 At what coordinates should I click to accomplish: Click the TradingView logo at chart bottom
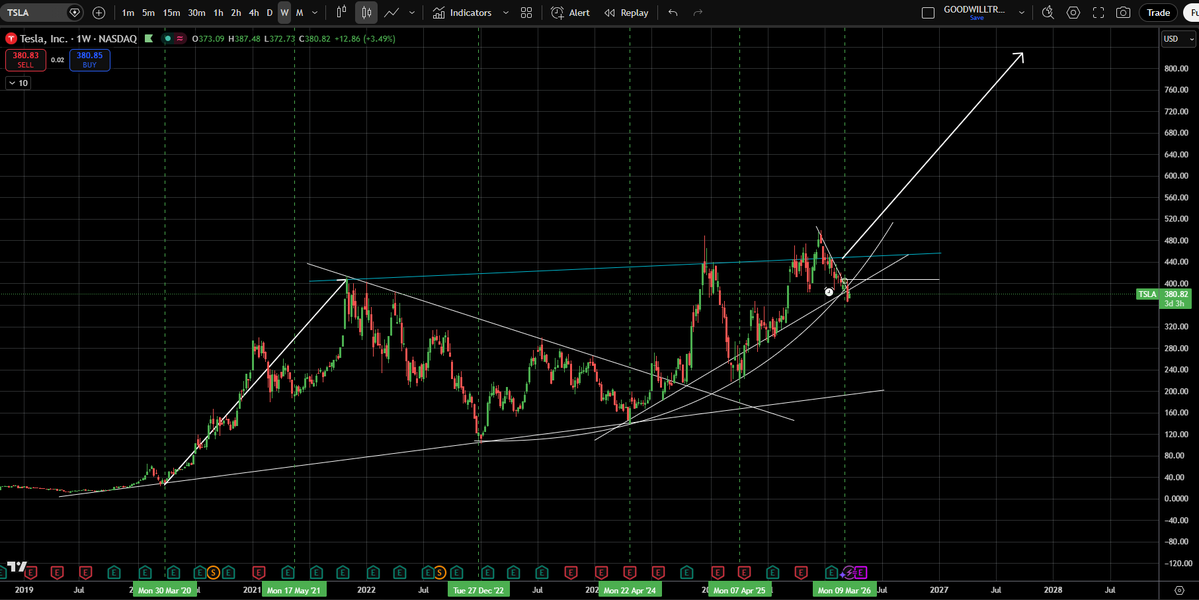coord(17,567)
